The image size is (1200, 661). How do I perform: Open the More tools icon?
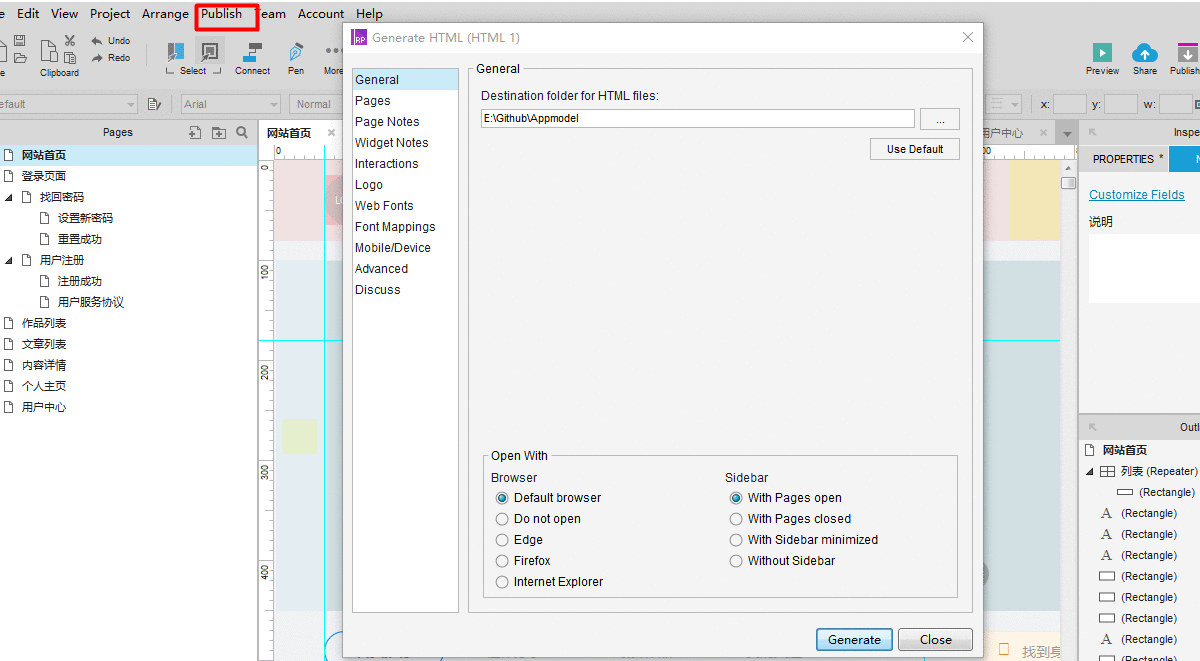[x=334, y=50]
